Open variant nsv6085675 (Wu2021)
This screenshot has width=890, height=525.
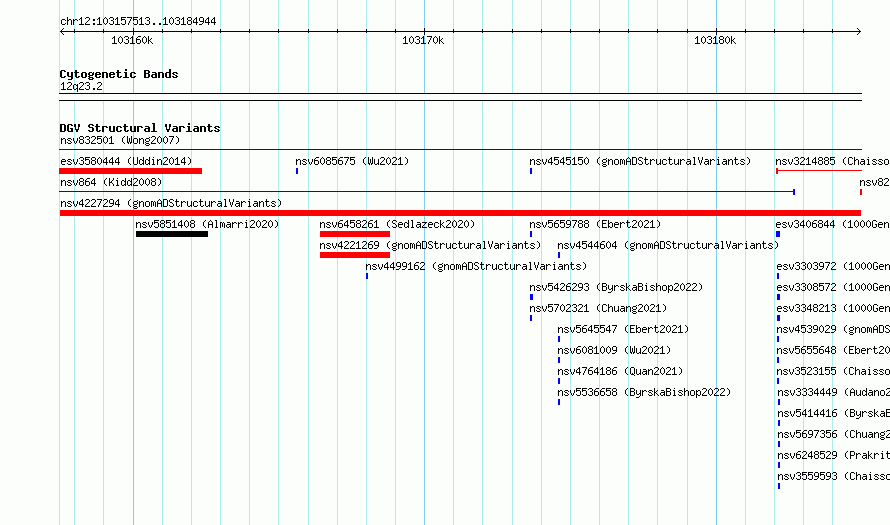coord(352,161)
